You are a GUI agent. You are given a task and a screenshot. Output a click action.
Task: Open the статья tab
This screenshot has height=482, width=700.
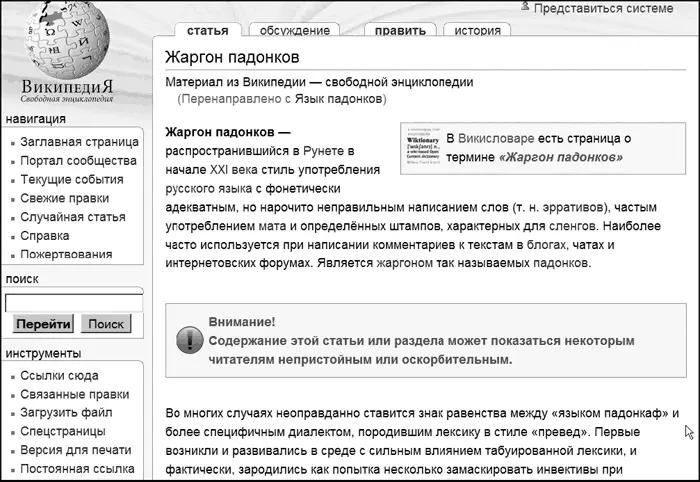(x=208, y=30)
